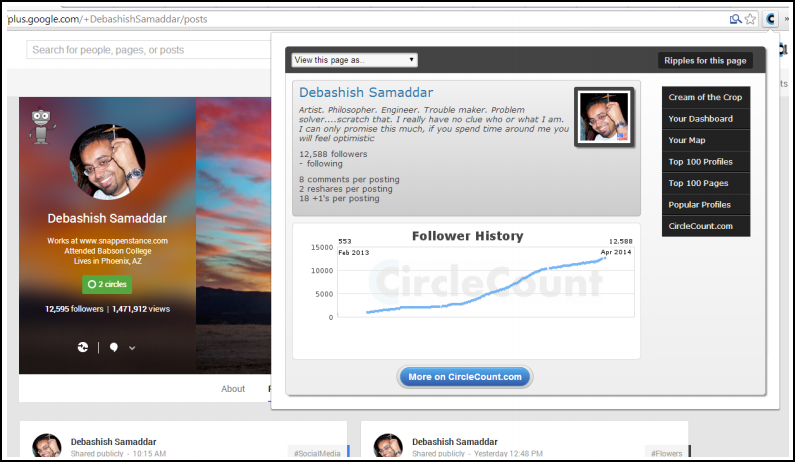This screenshot has height=462, width=795.
Task: Expand the small chevron beside the pin icon
Action: coord(132,348)
